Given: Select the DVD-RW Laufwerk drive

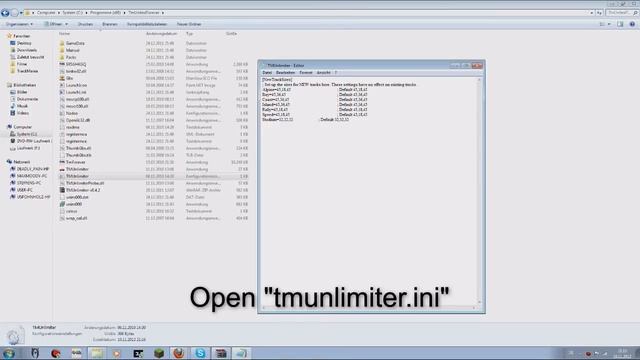Looking at the screenshot, I should pyautogui.click(x=34, y=141).
